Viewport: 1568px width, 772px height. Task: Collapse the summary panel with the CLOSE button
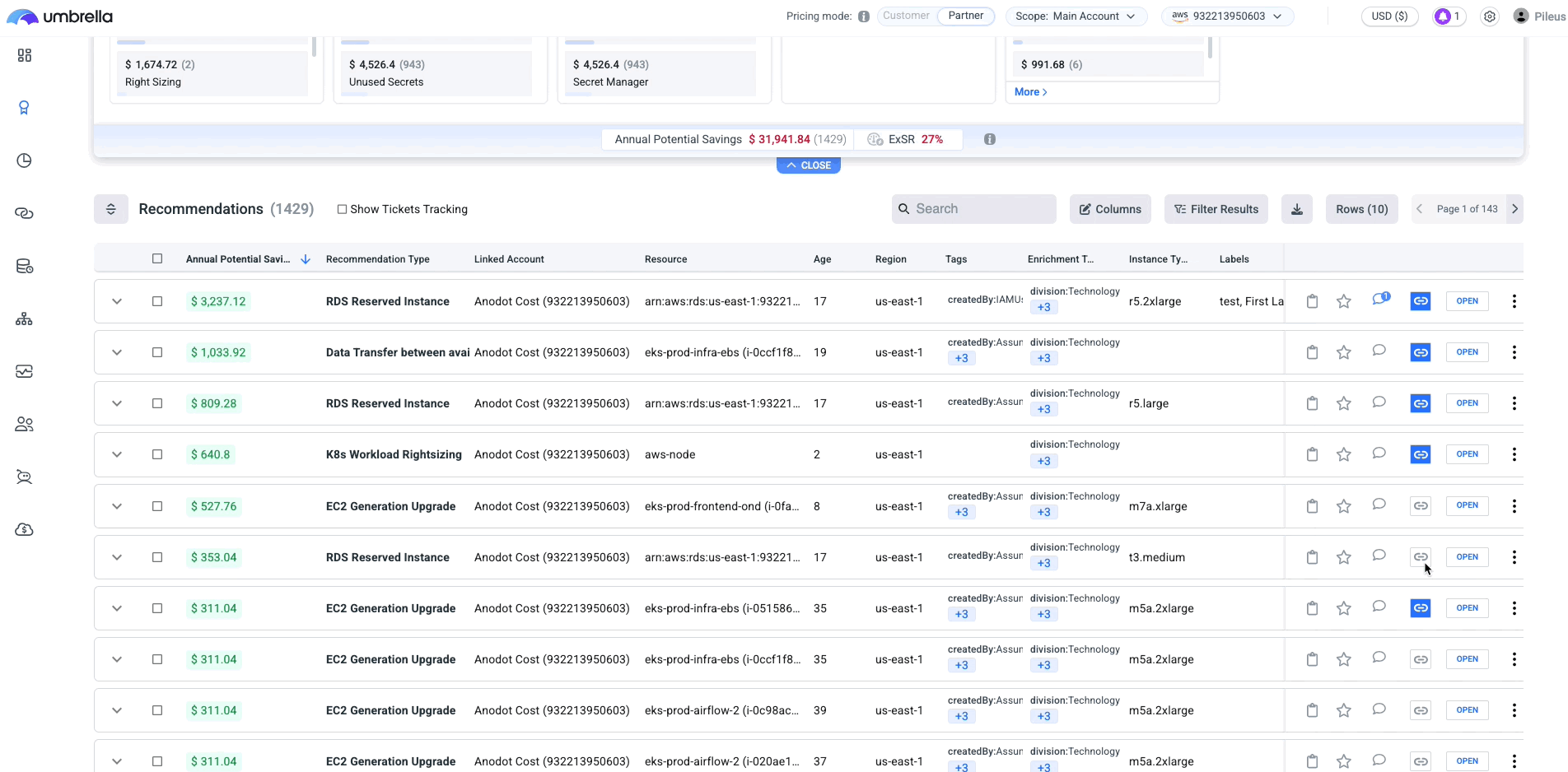(x=809, y=165)
